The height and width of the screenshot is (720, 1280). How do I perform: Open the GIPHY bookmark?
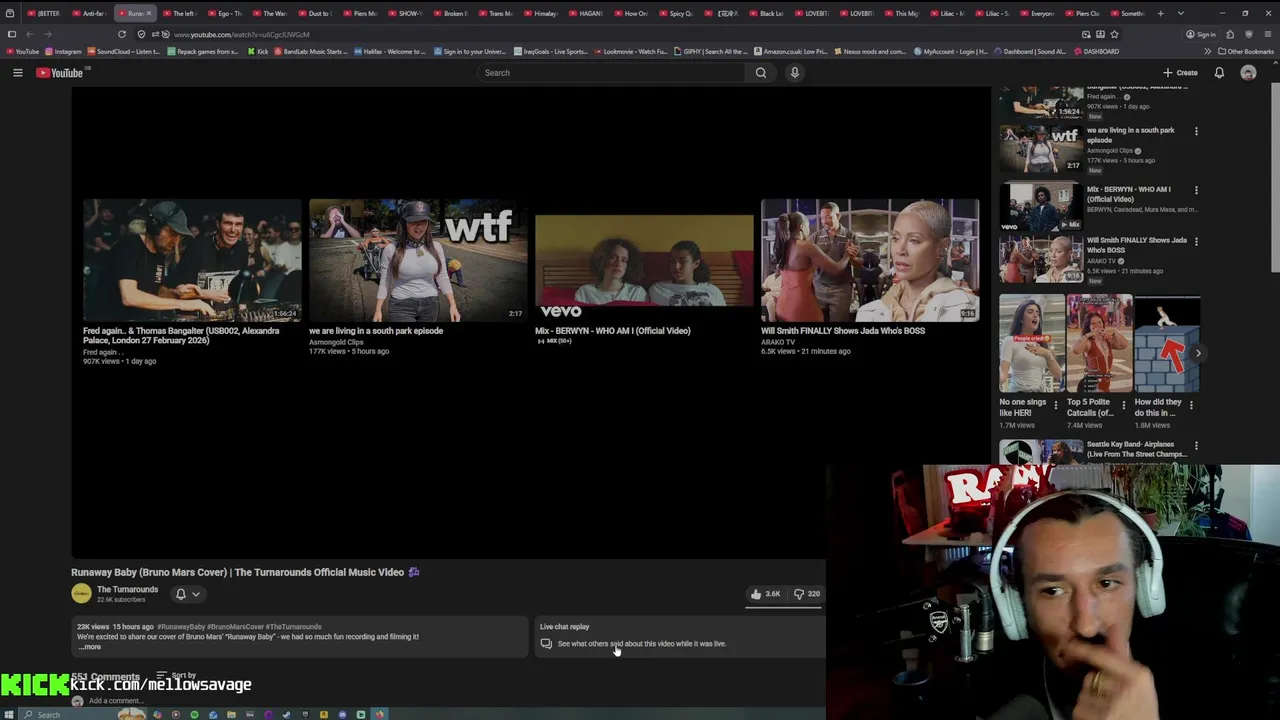coord(711,51)
